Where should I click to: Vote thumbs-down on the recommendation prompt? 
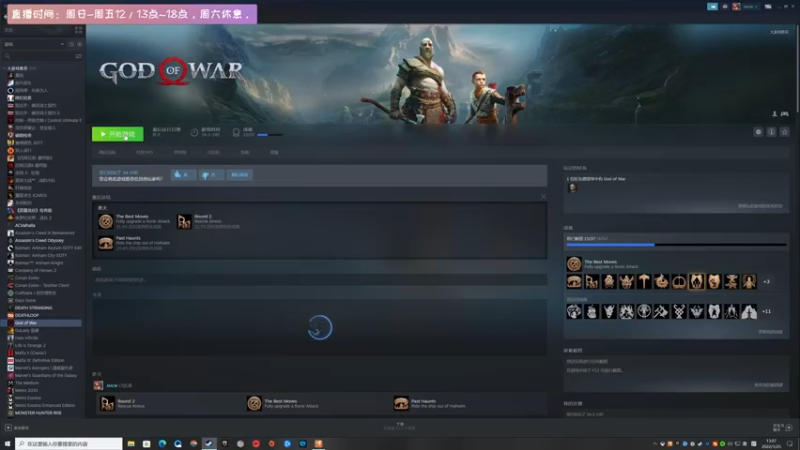[210, 174]
